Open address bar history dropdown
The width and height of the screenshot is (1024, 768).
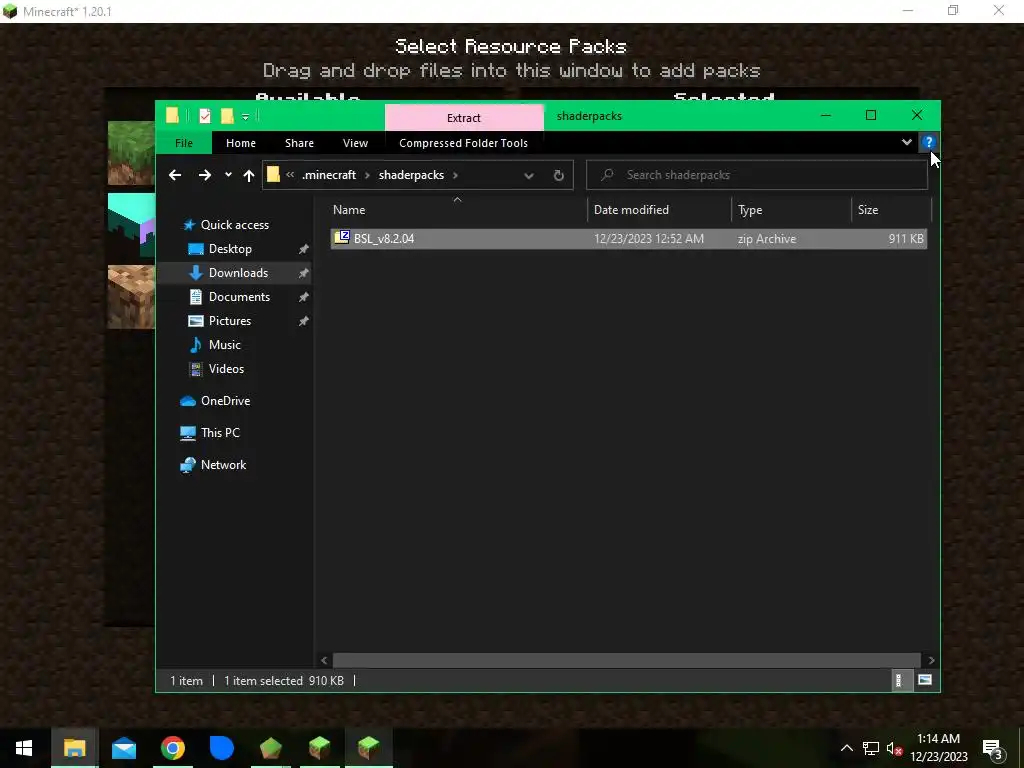(529, 175)
